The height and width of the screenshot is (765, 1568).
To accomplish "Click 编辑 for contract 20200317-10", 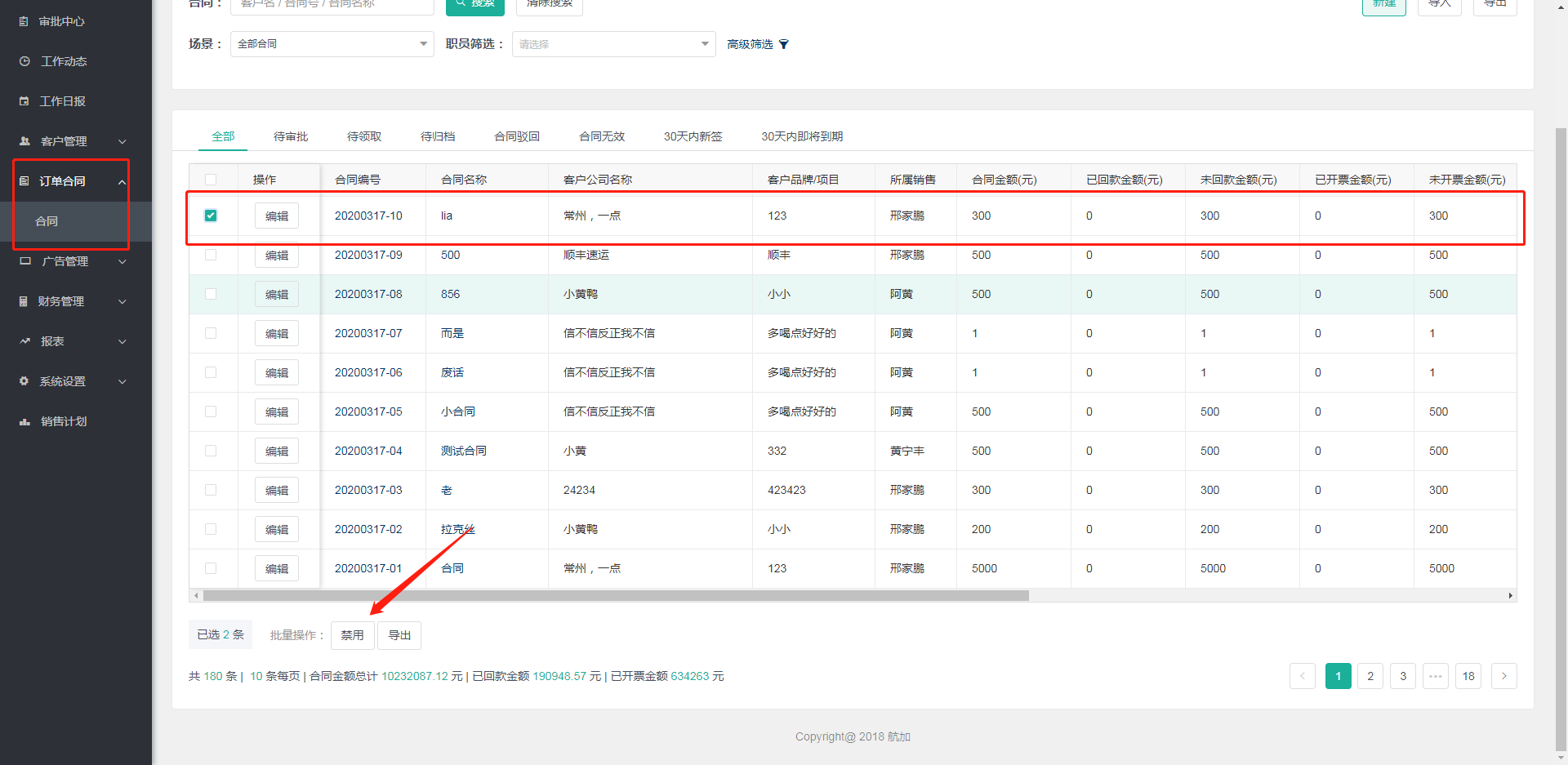I will click(277, 216).
